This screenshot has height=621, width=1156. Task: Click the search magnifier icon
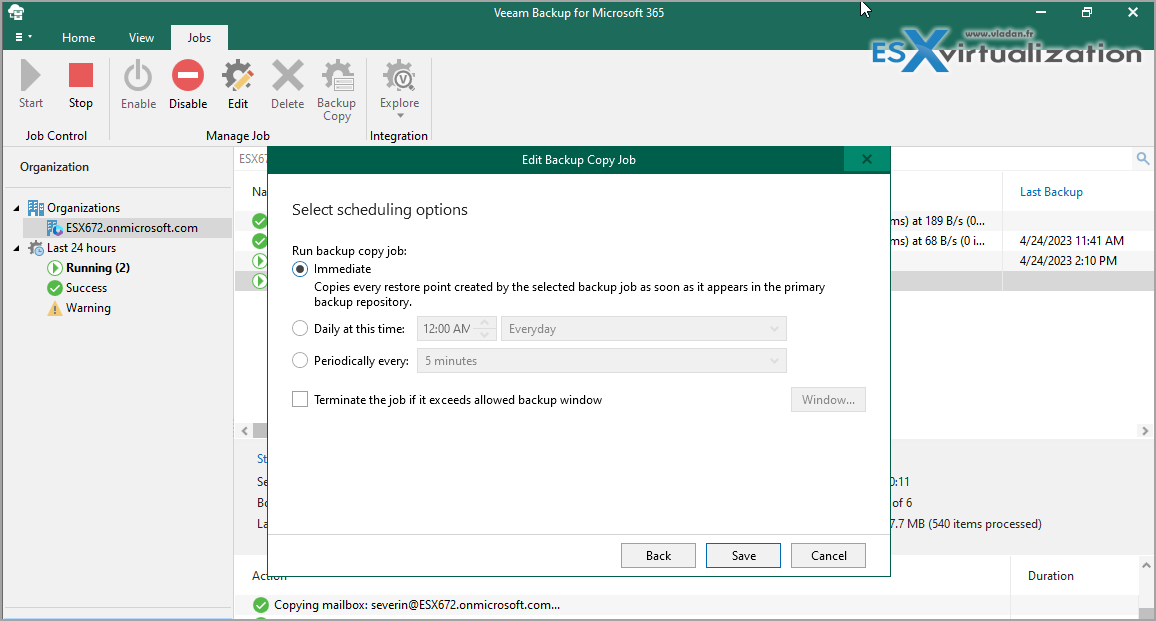tap(1143, 159)
